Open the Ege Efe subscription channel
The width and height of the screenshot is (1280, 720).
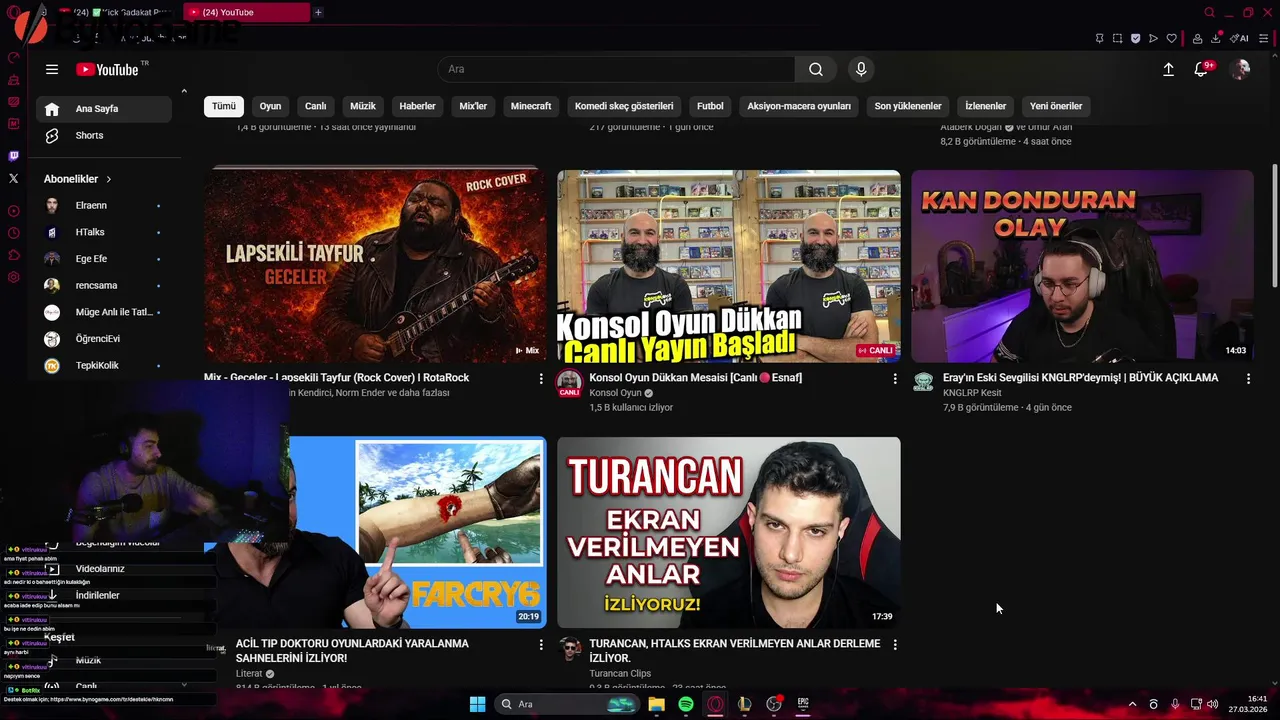click(104, 258)
